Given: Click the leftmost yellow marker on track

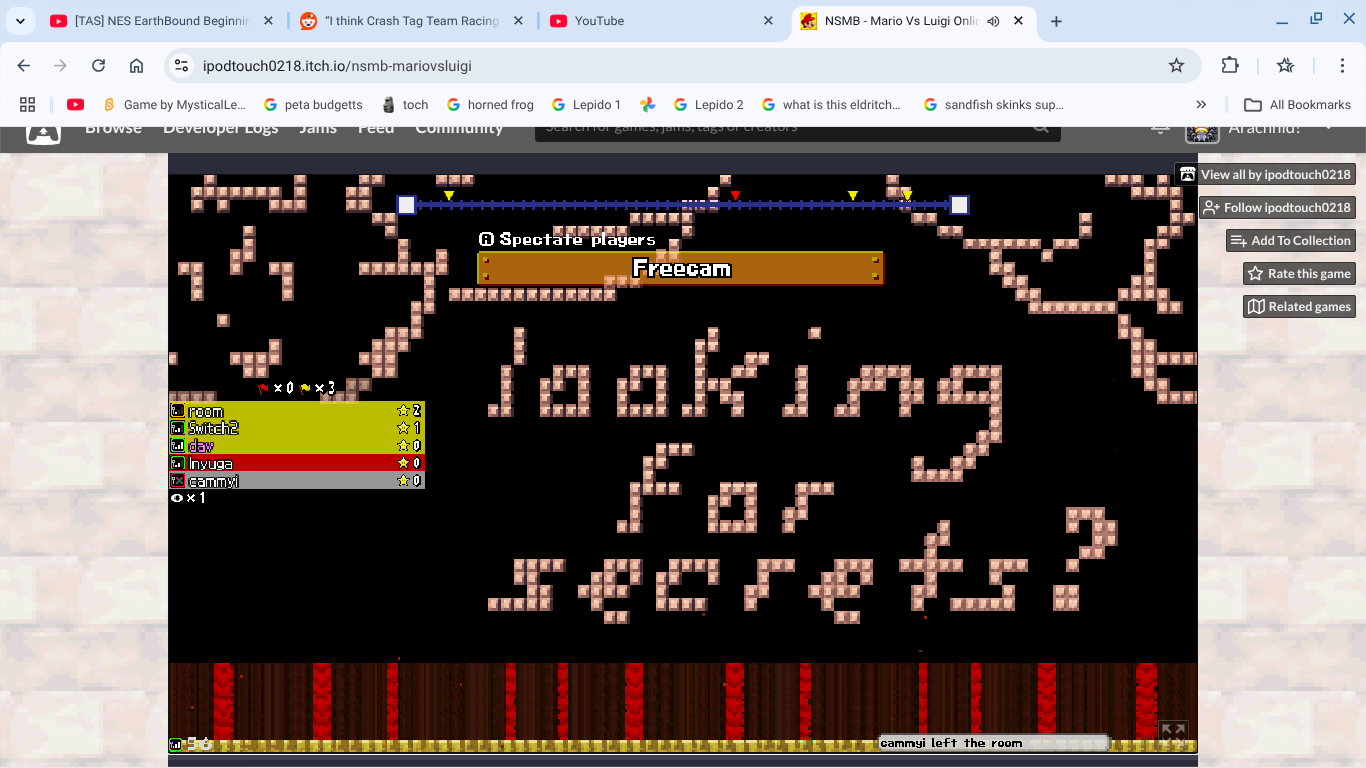Looking at the screenshot, I should click(449, 195).
